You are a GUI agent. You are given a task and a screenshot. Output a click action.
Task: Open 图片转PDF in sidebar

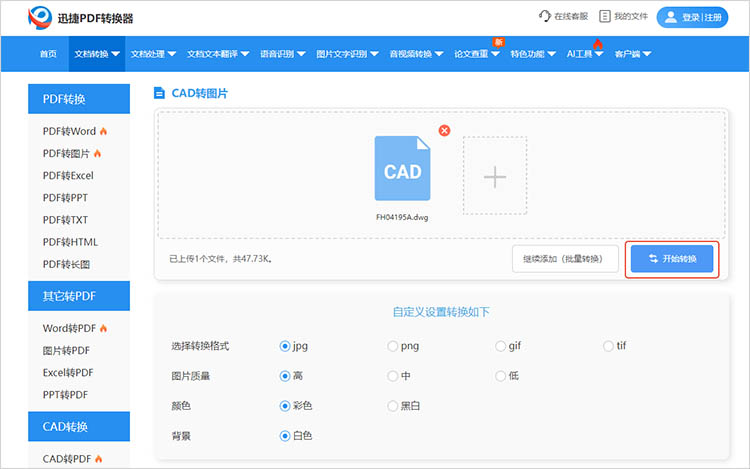[x=66, y=350]
